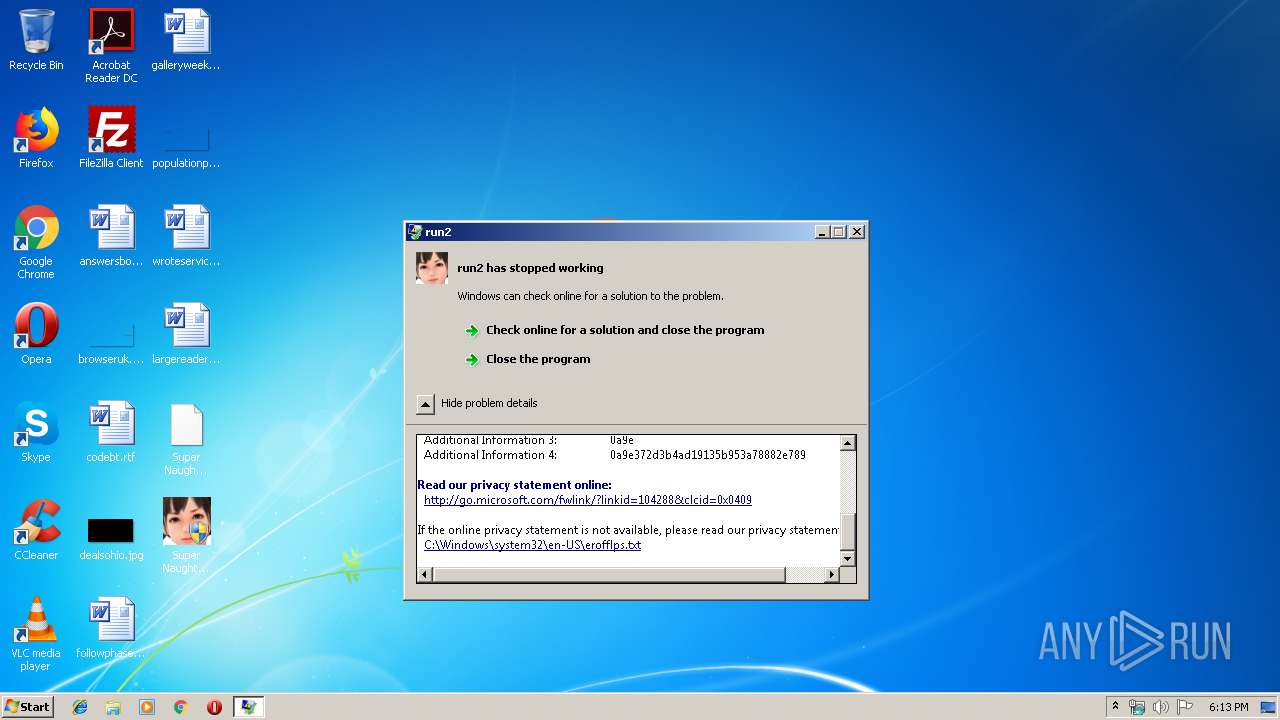
Task: Click the details vertical scrollbar up arrow
Action: tap(848, 443)
